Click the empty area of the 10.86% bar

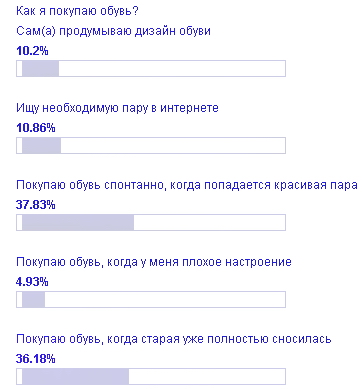point(173,146)
